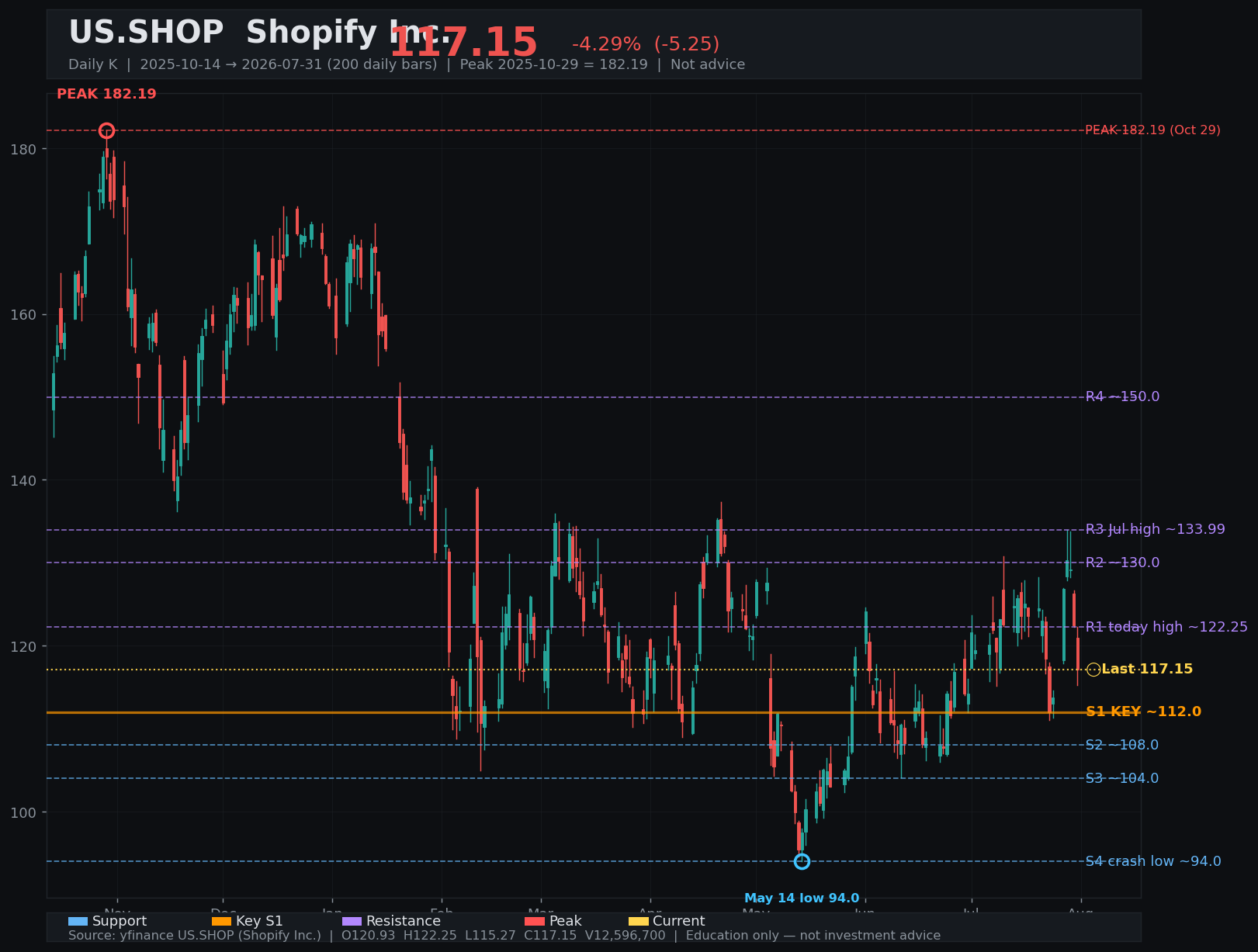Screen dimensions: 1258x952
Task: Click the yellow circle beside Last 117.15
Action: pyautogui.click(x=1093, y=670)
